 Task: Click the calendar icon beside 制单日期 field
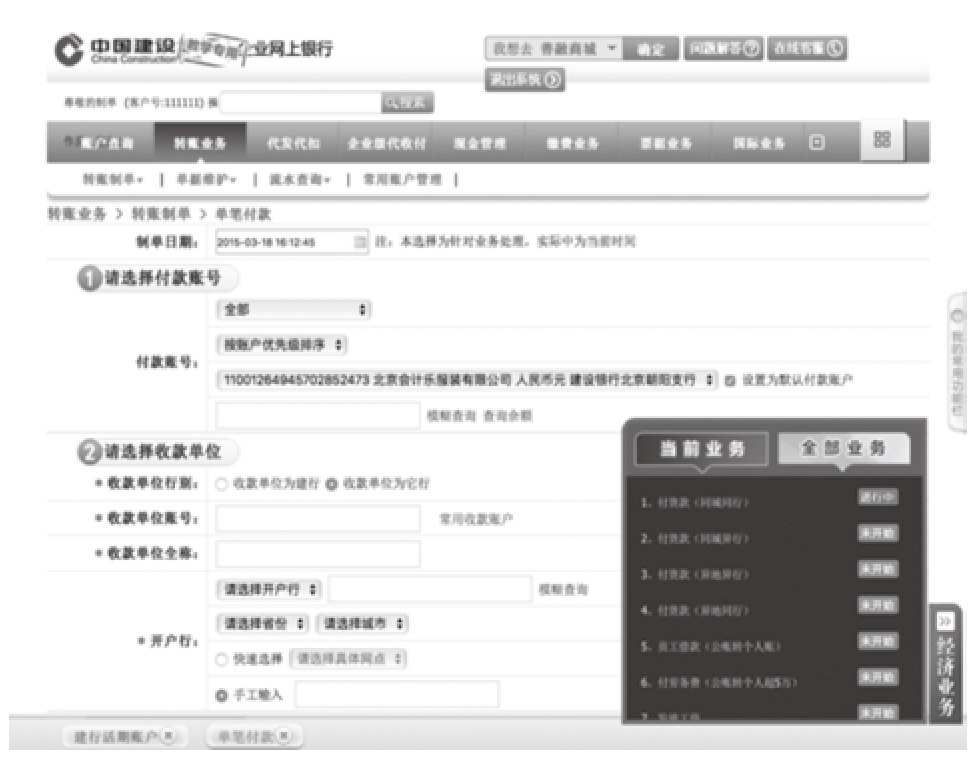pos(360,241)
